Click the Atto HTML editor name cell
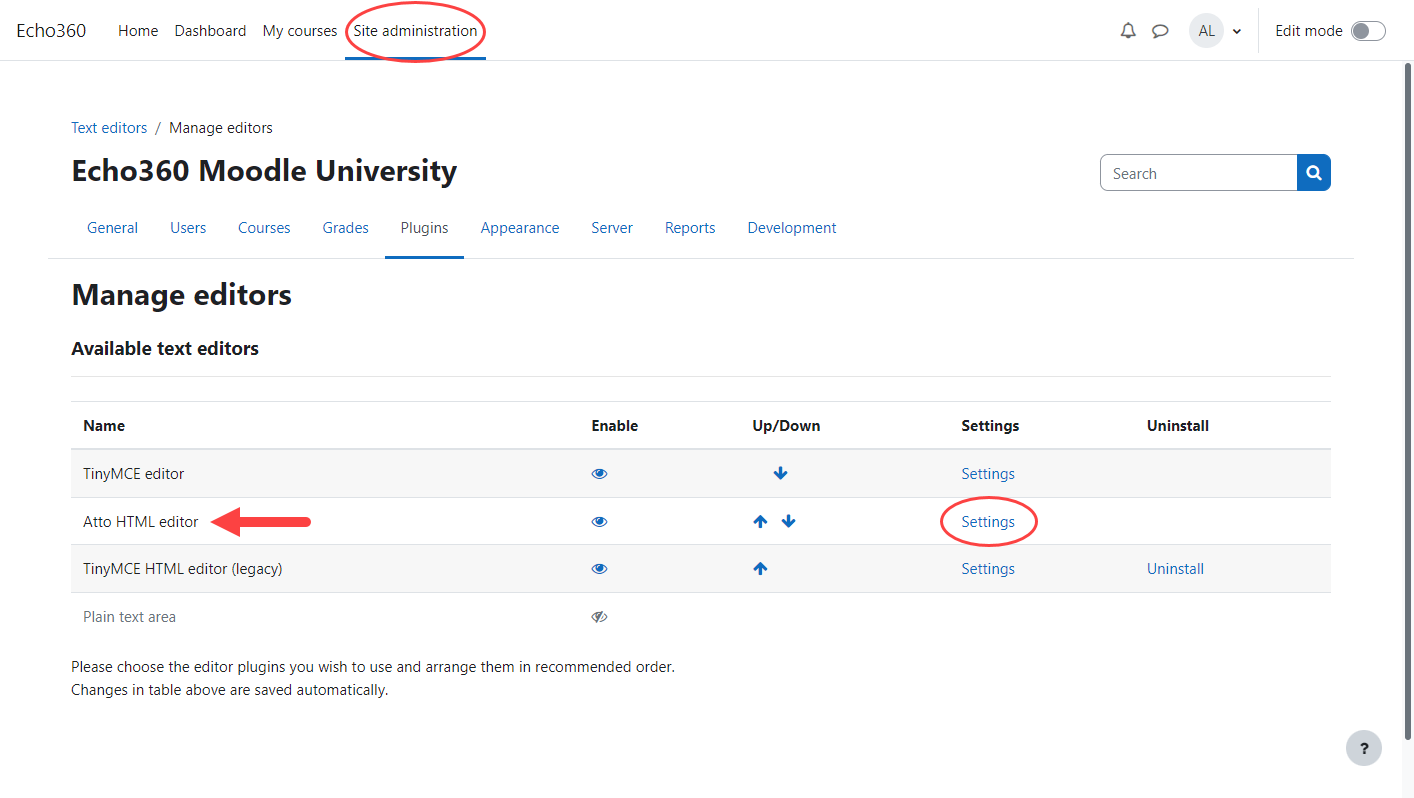 141,522
